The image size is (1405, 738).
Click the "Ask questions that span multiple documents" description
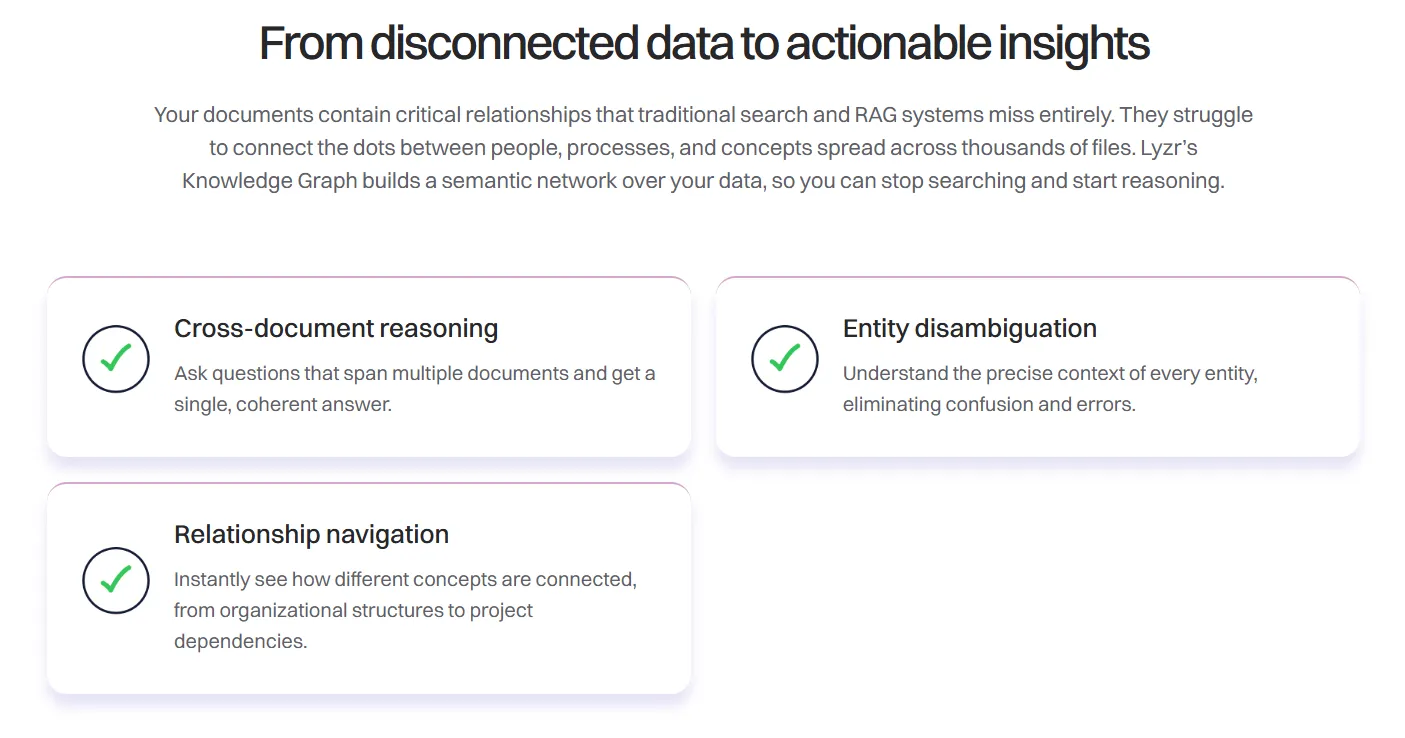pyautogui.click(x=414, y=374)
